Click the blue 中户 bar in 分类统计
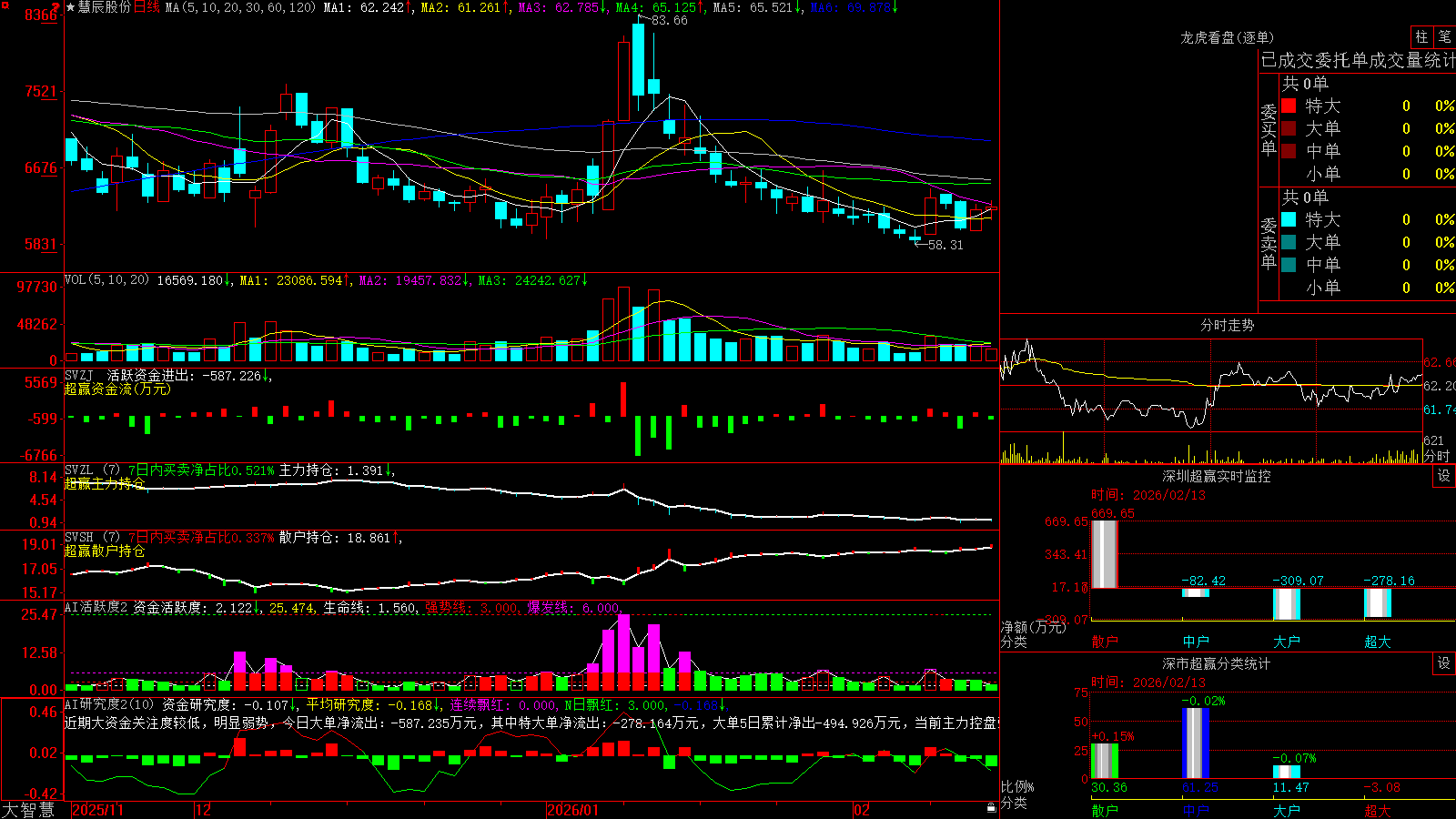The image size is (1456, 819). (1195, 743)
